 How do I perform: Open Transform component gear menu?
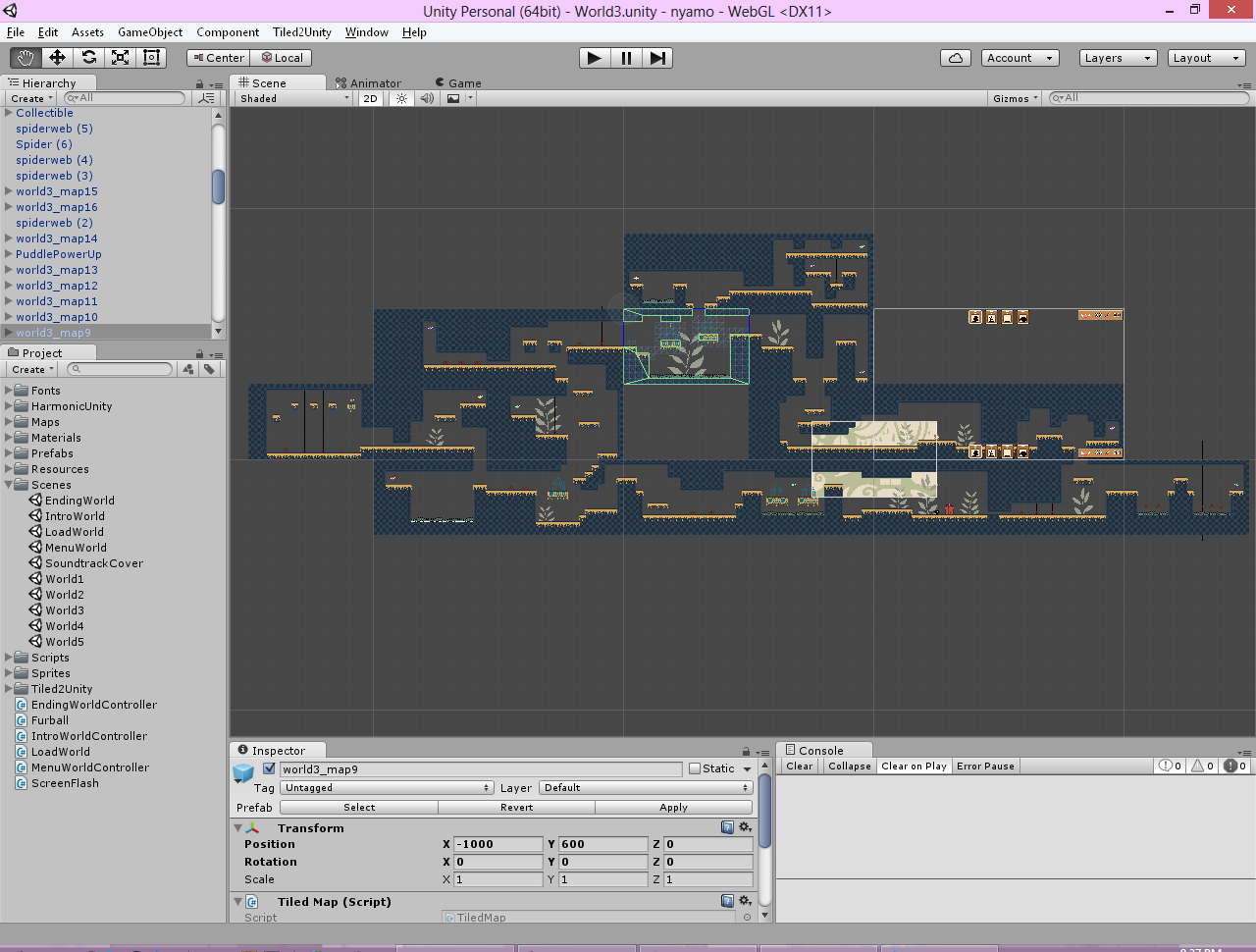tap(745, 827)
